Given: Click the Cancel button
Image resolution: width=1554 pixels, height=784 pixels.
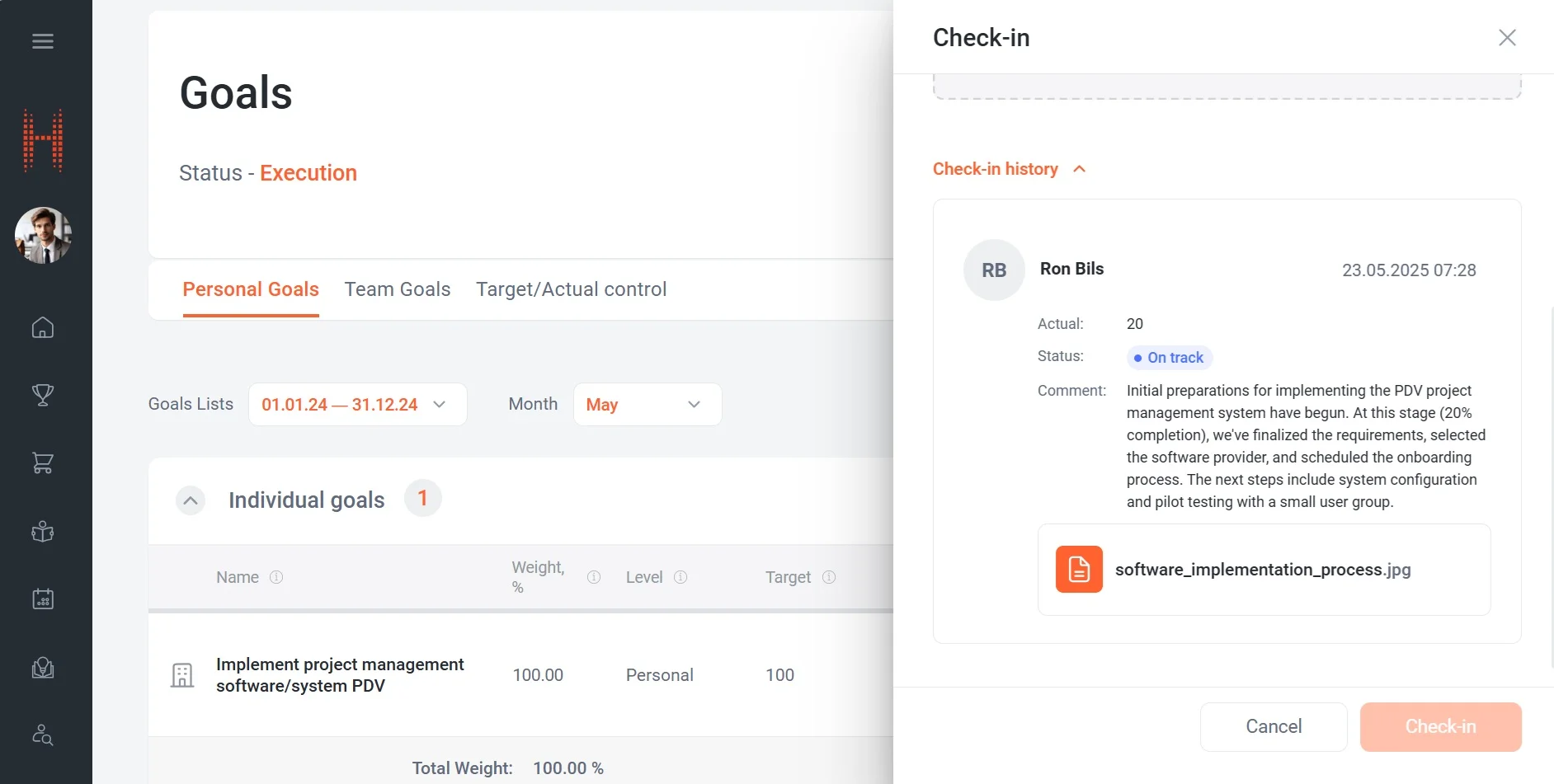Looking at the screenshot, I should (x=1273, y=726).
